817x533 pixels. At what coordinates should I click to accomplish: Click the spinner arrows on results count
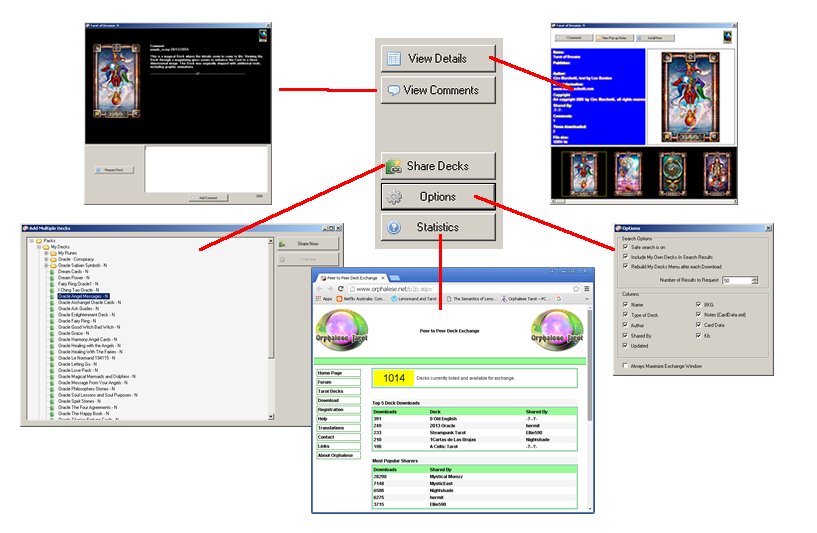[754, 280]
